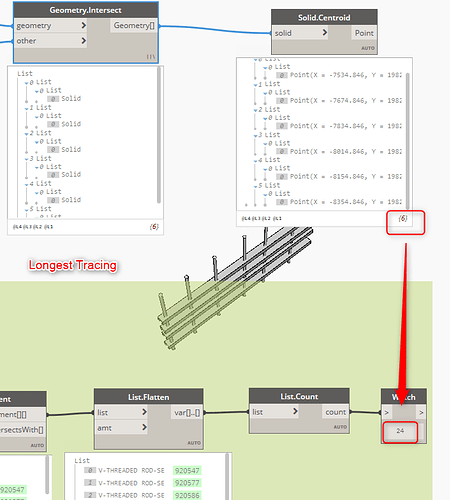The height and width of the screenshot is (500, 450).
Task: Click the Point output port
Action: pos(364,33)
